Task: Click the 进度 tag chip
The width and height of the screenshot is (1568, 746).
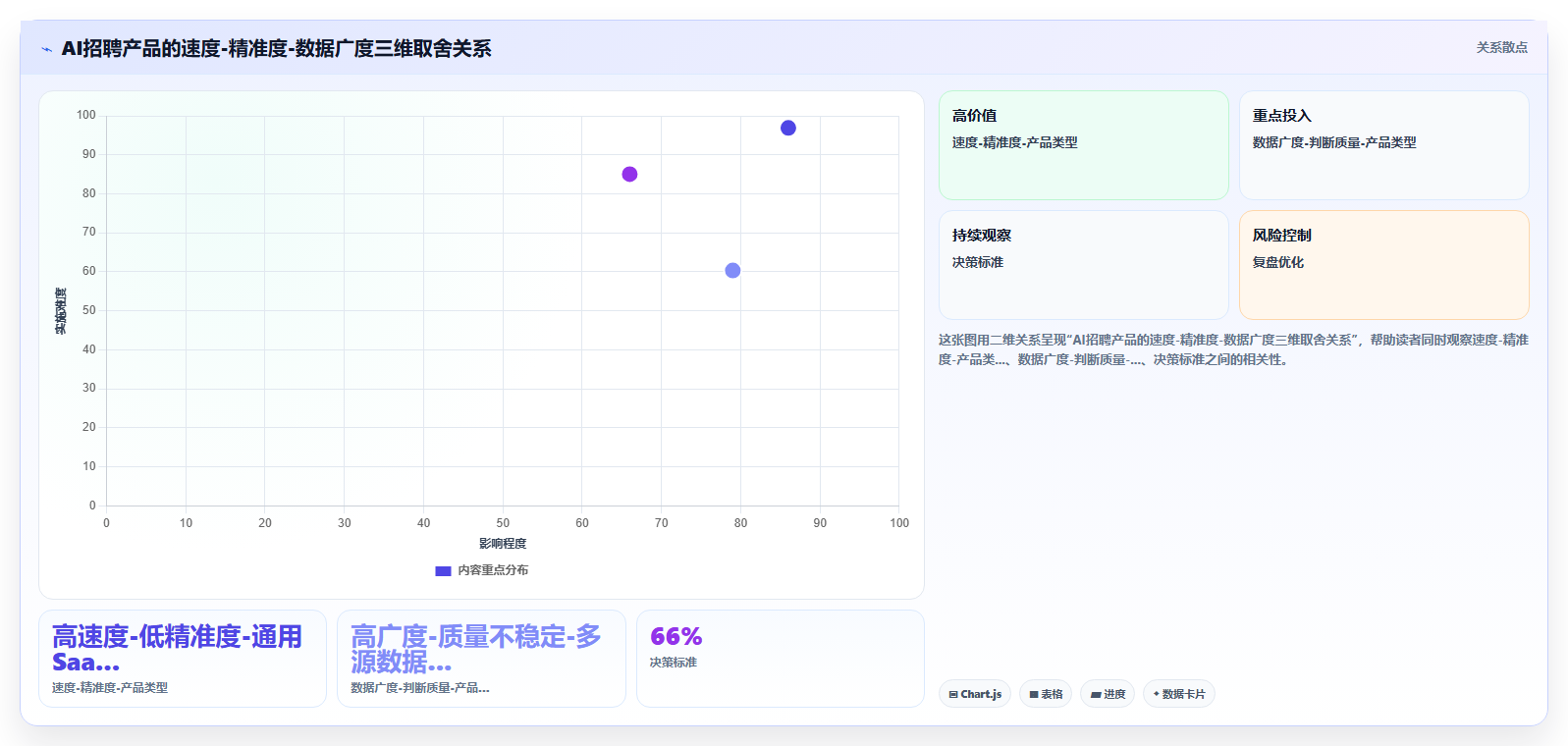Action: (x=1108, y=694)
